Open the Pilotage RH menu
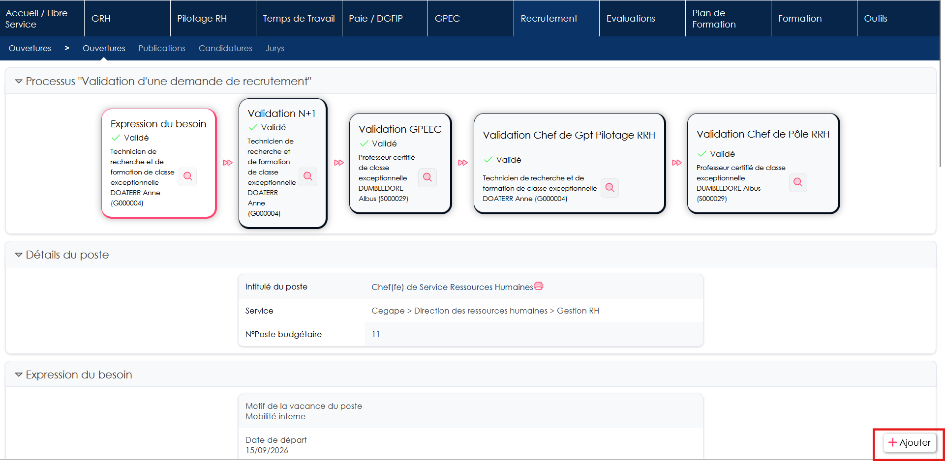The height and width of the screenshot is (461, 945). [x=213, y=19]
